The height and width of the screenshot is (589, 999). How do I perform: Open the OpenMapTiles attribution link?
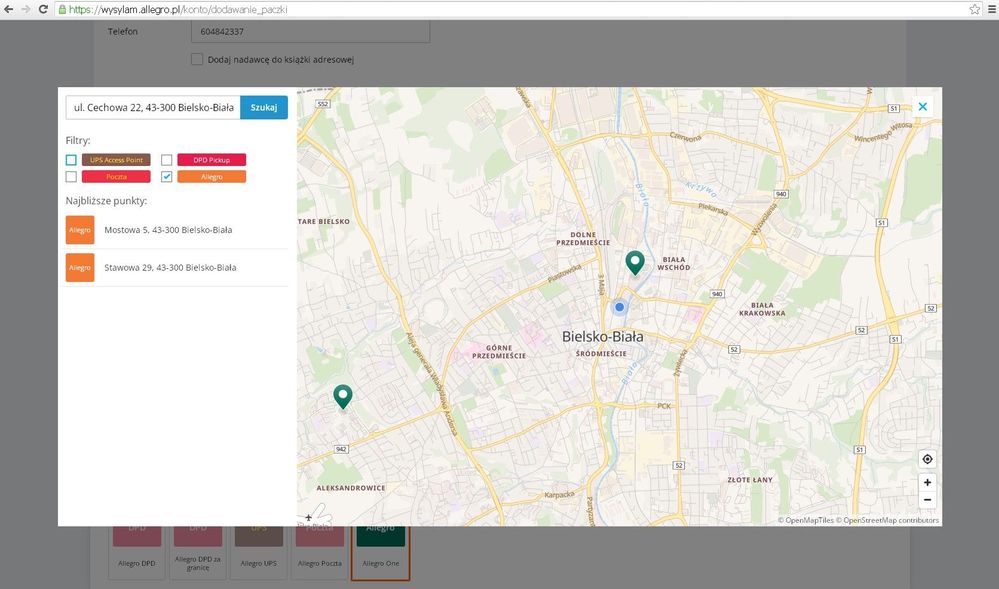pos(805,520)
